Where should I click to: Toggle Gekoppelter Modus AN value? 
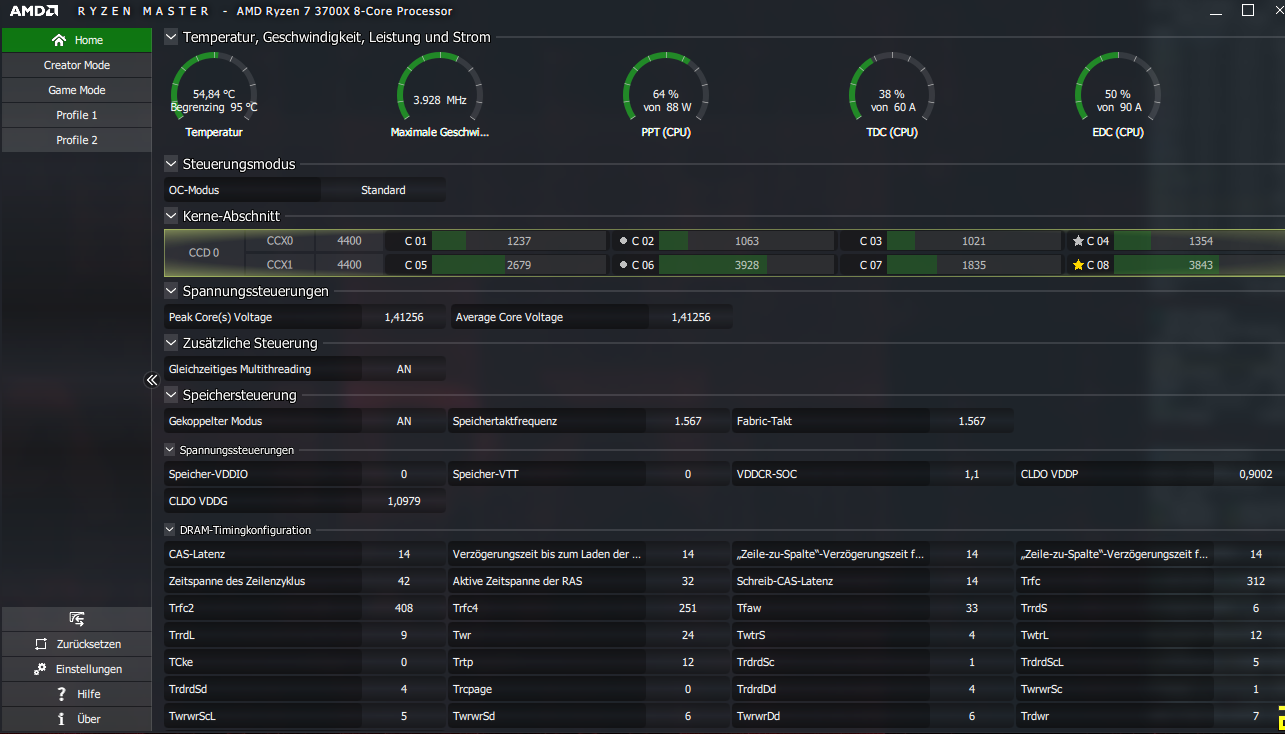click(x=403, y=421)
